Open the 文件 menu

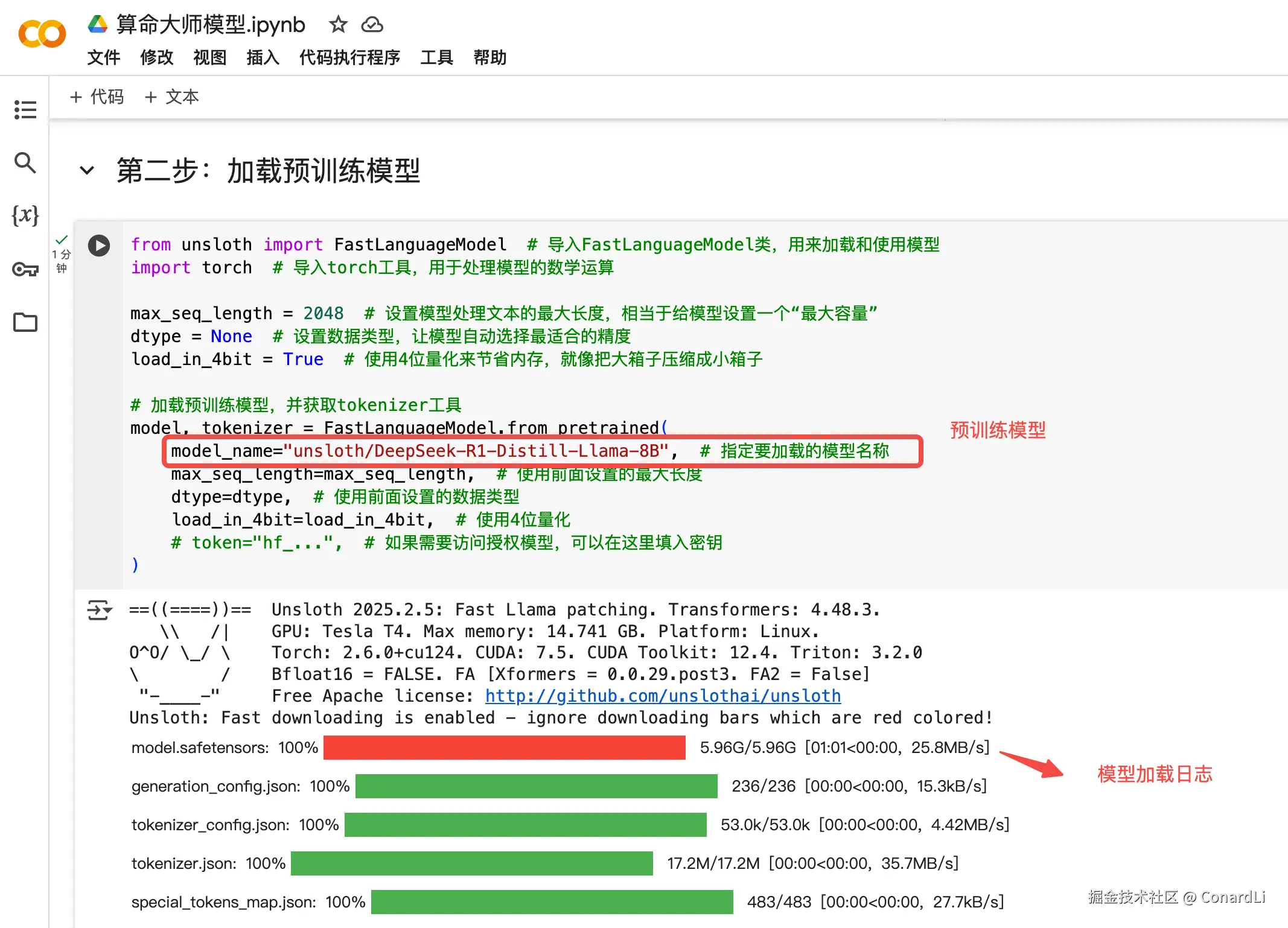(x=103, y=57)
